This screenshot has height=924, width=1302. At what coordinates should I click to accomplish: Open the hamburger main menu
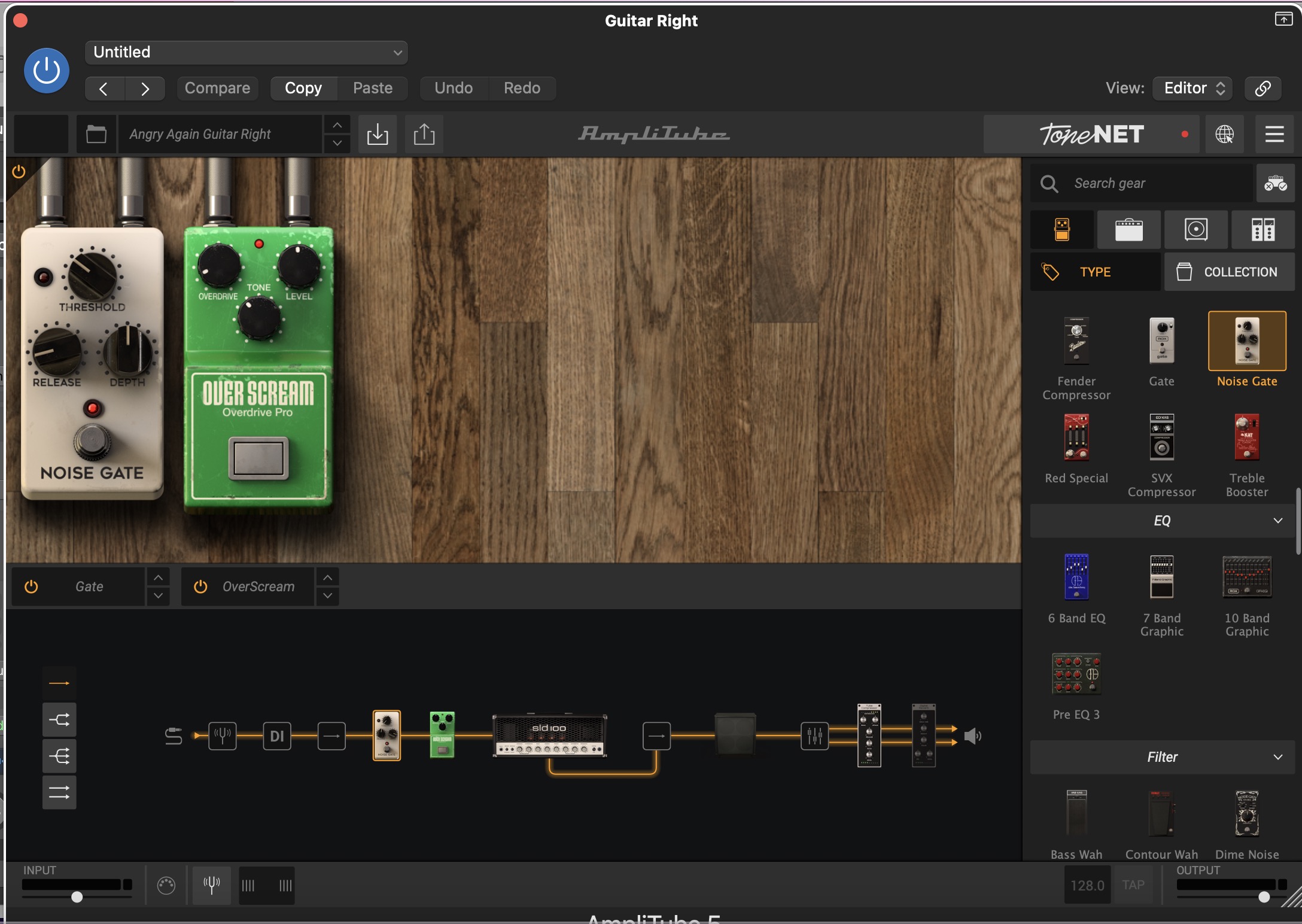1274,134
